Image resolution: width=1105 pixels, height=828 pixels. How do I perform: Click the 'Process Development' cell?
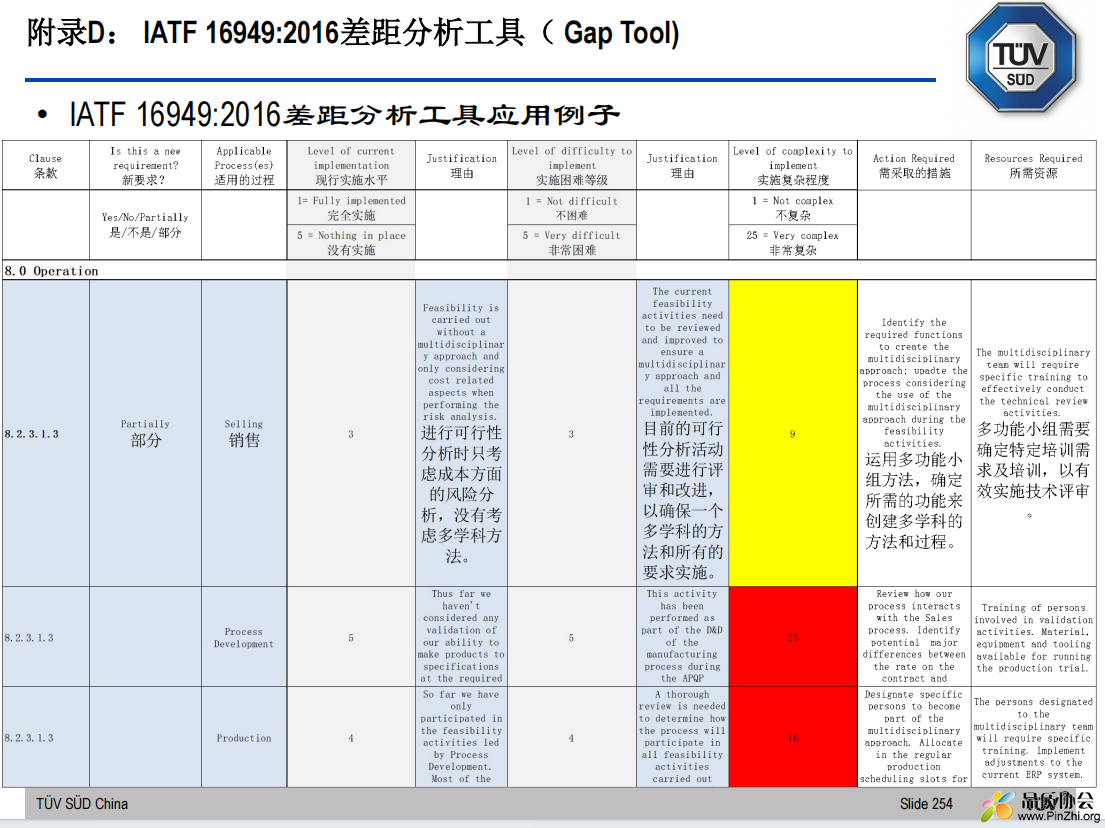pos(244,637)
